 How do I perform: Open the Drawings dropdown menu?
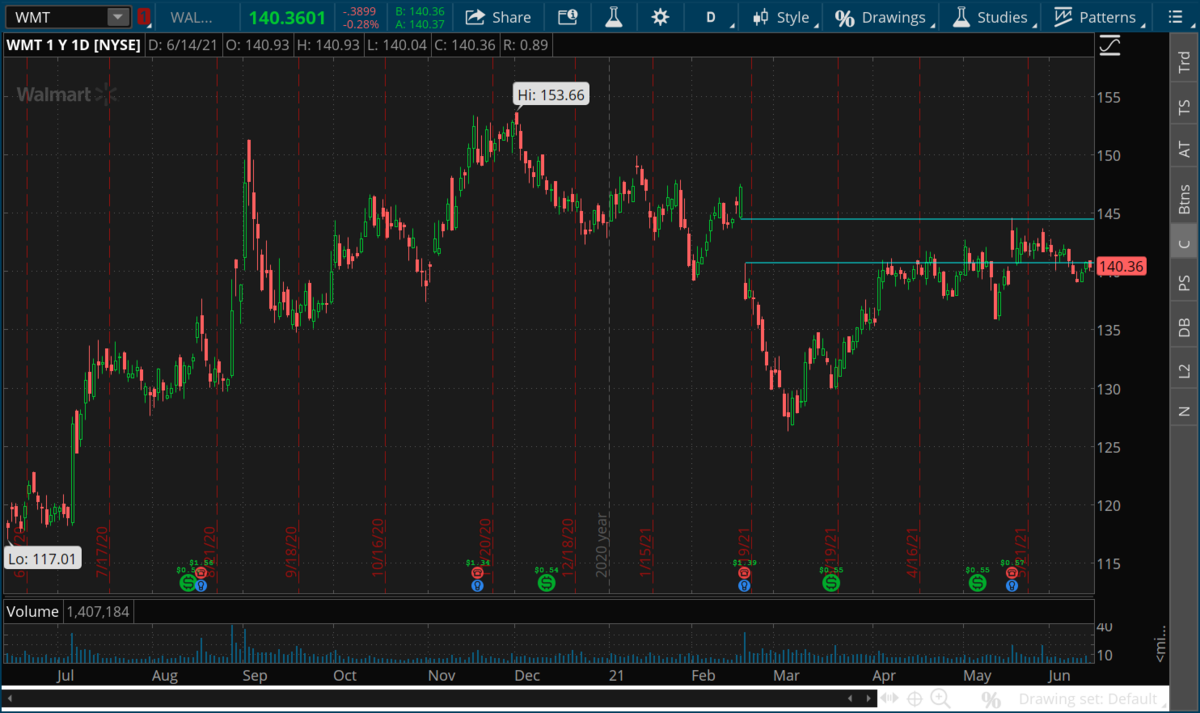point(881,17)
